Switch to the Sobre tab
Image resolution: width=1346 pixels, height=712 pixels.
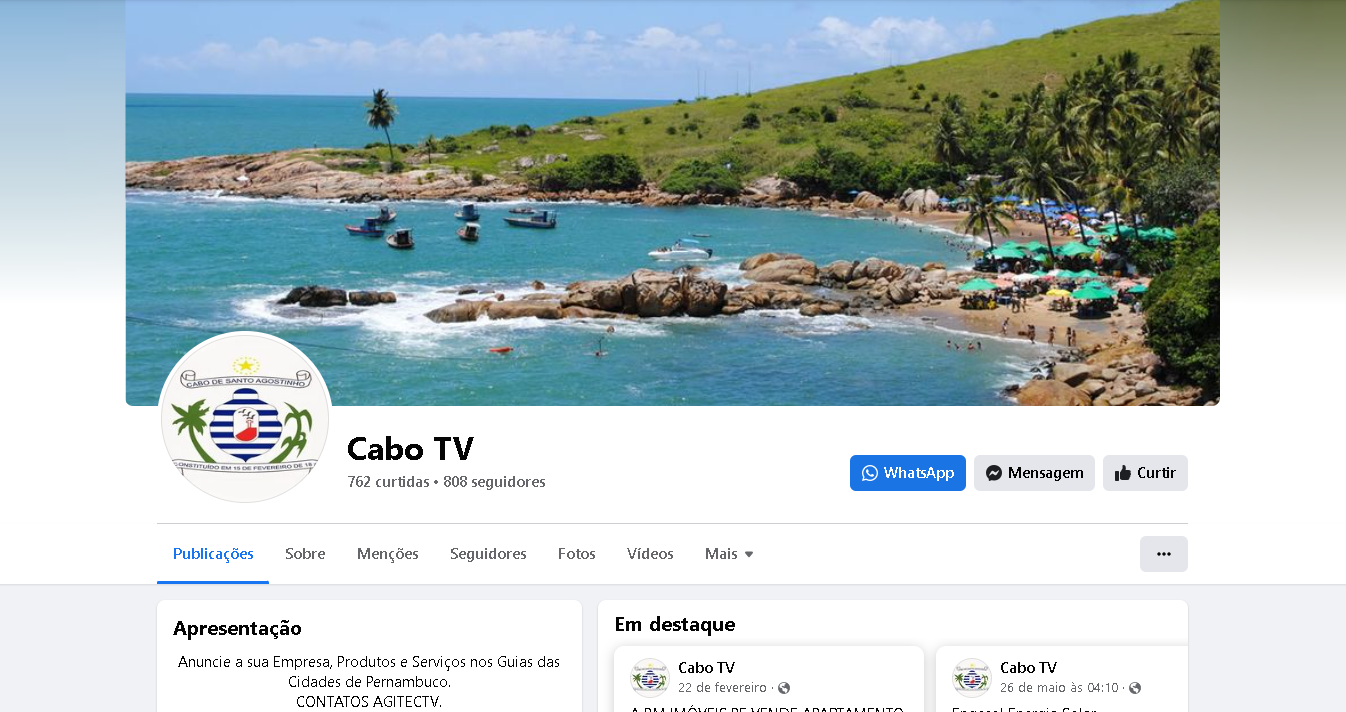point(305,554)
